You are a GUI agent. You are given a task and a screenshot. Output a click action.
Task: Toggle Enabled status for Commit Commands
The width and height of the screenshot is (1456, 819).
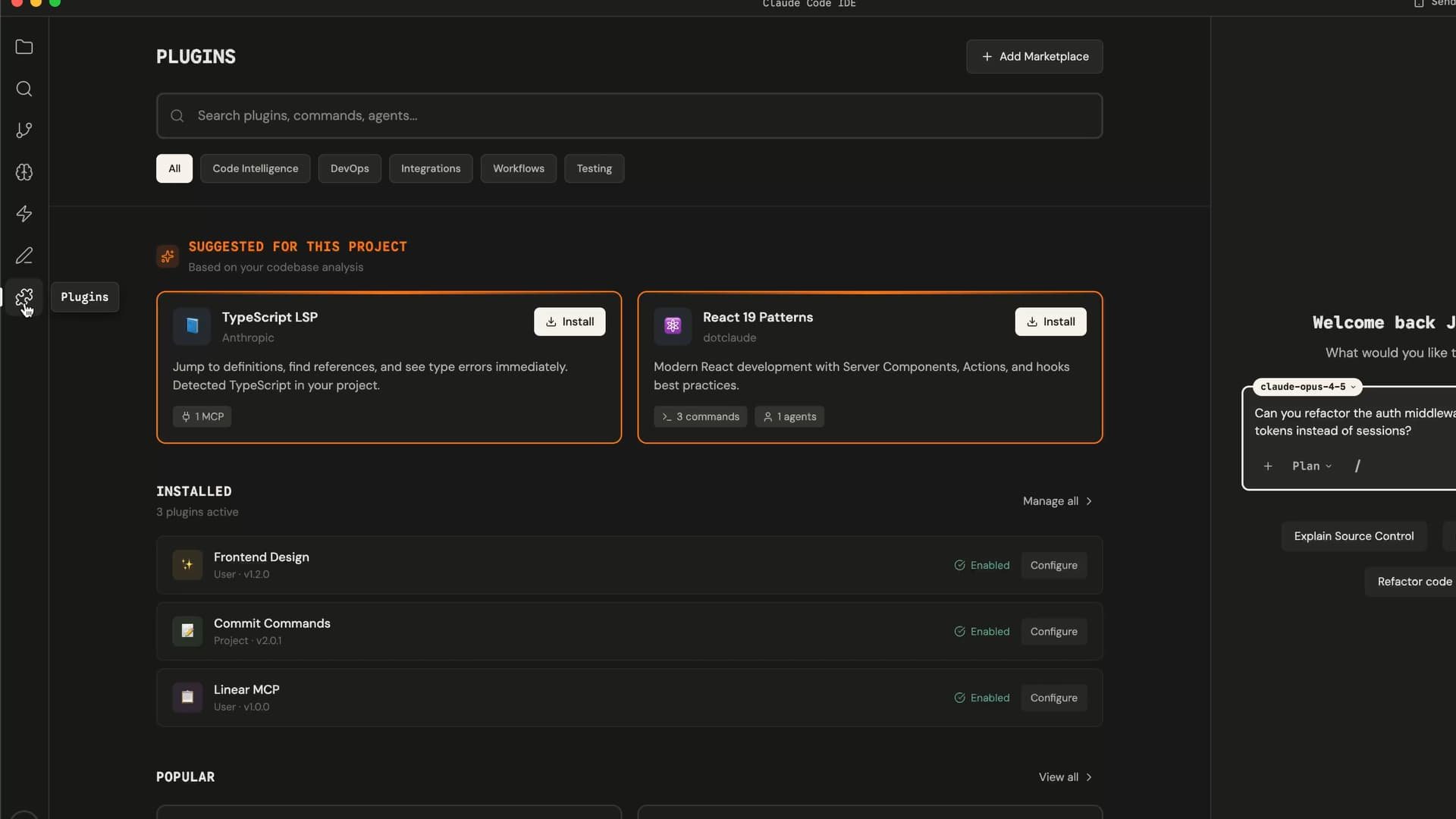pyautogui.click(x=981, y=632)
